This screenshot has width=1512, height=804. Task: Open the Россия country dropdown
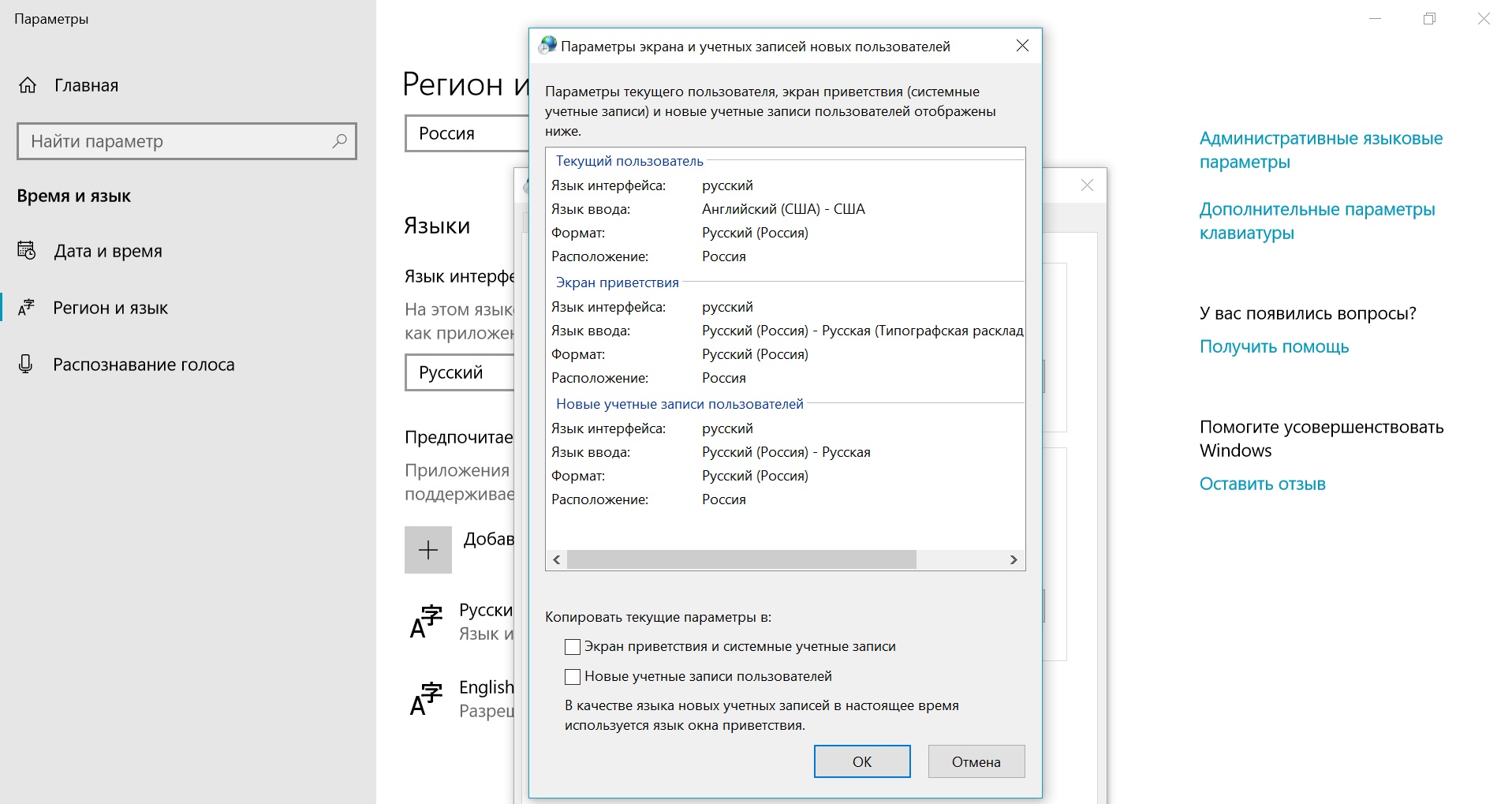(467, 133)
